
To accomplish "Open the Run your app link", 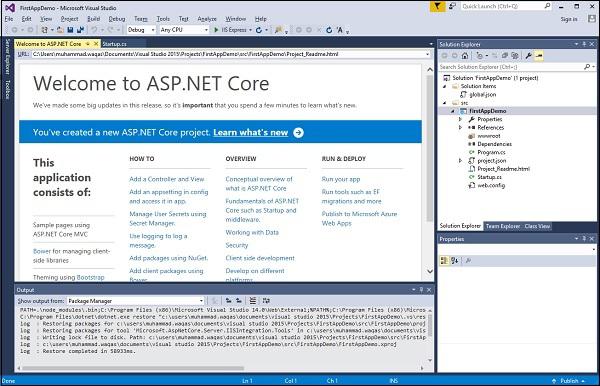I will tap(341, 179).
